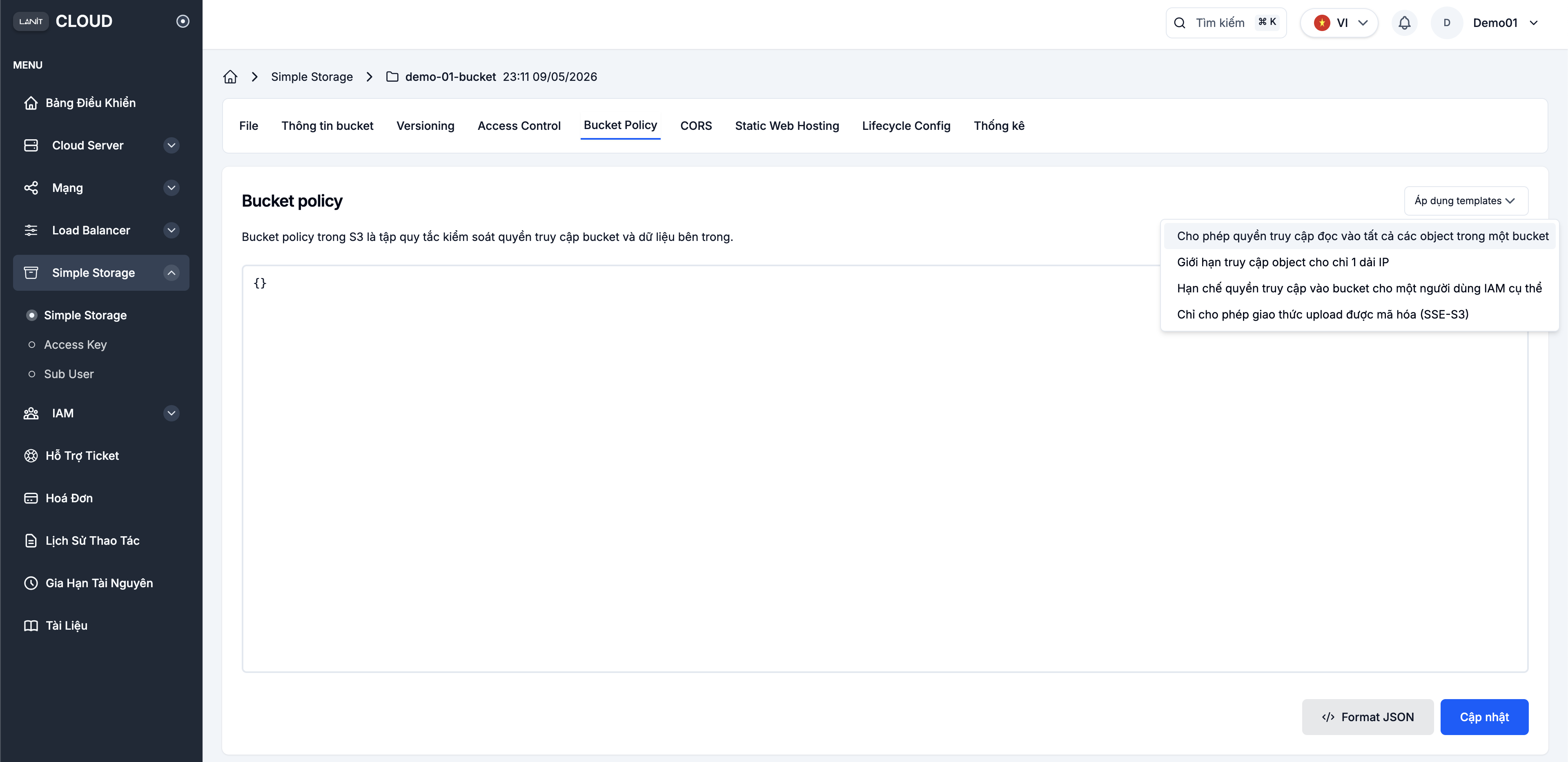This screenshot has height=762, width=1568.
Task: Click the Cập nhật update button
Action: click(1484, 717)
